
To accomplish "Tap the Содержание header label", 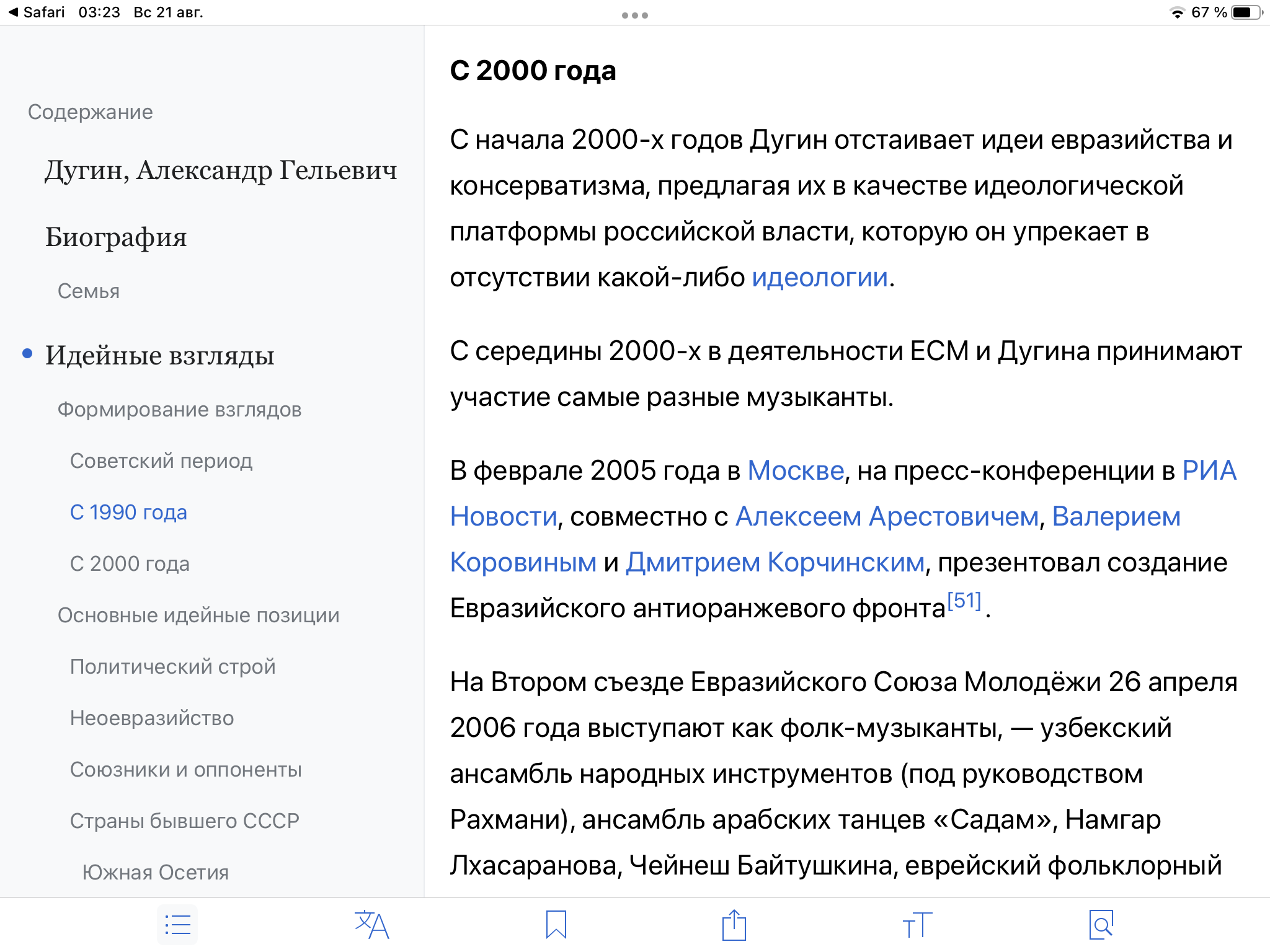I will [91, 112].
